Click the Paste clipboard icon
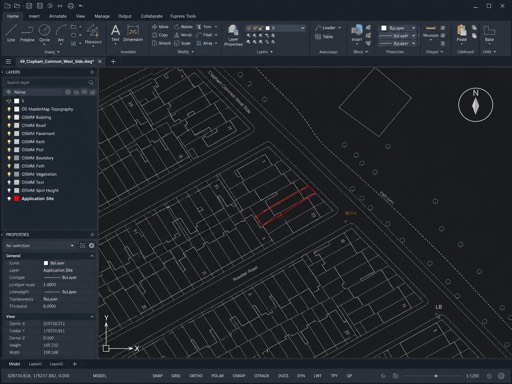 tap(462, 33)
